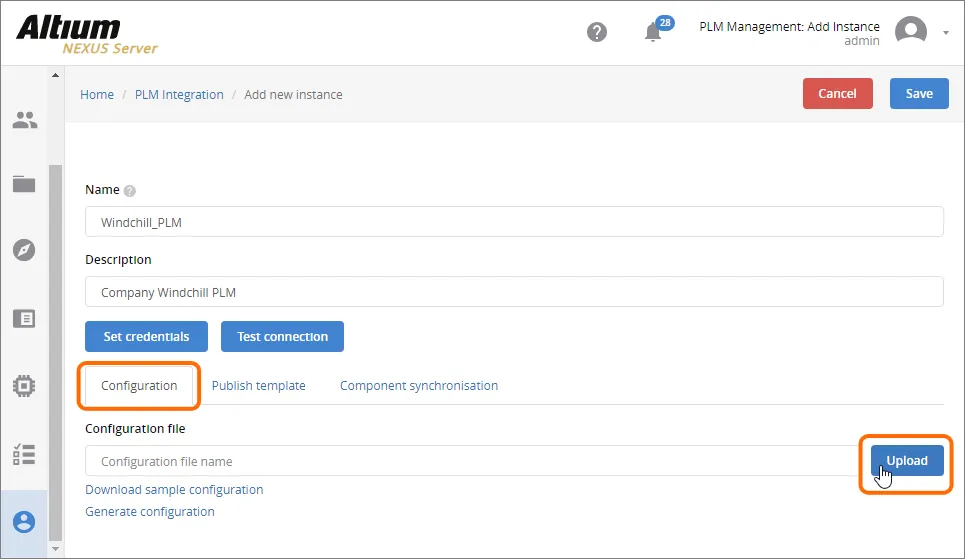Open the Users group sidebar icon

[25, 120]
